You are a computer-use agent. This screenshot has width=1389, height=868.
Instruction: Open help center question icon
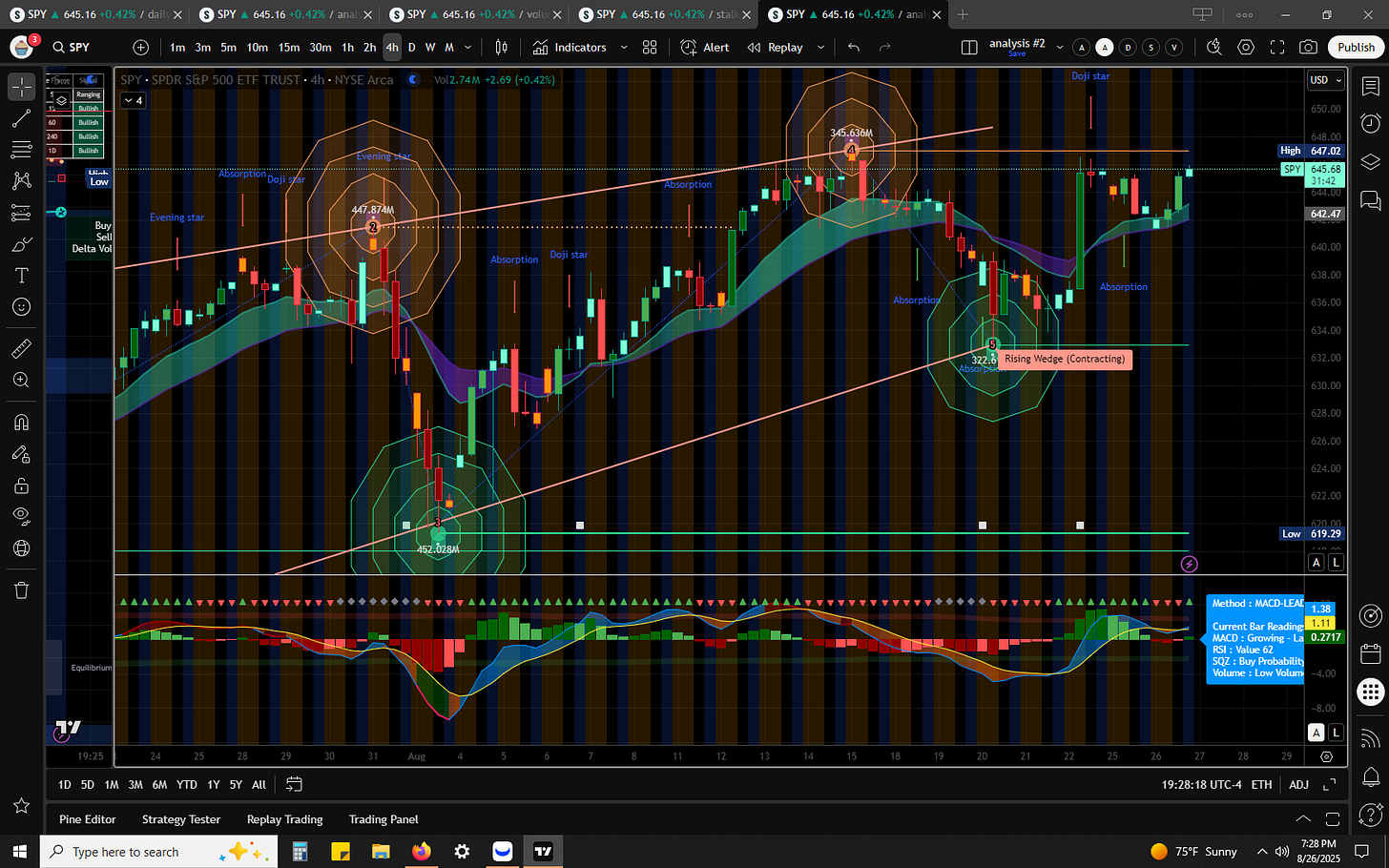[1370, 814]
